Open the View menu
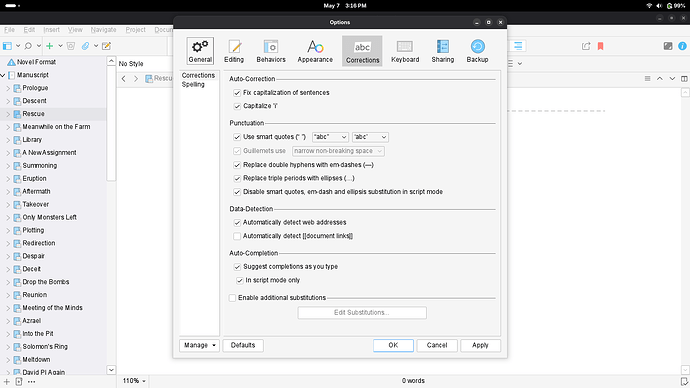Viewport: 690px width, 388px height. pyautogui.click(x=75, y=29)
